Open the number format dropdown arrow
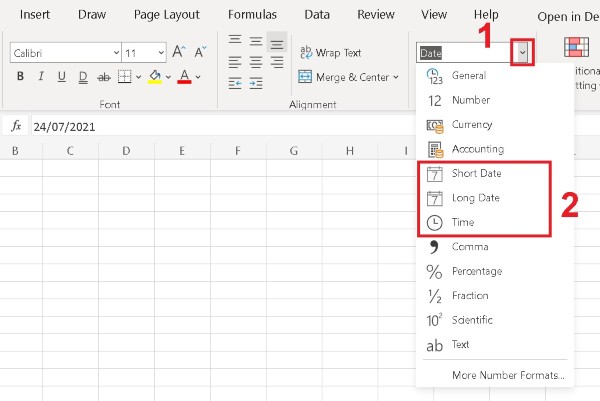This screenshot has height=401, width=600. [x=521, y=51]
